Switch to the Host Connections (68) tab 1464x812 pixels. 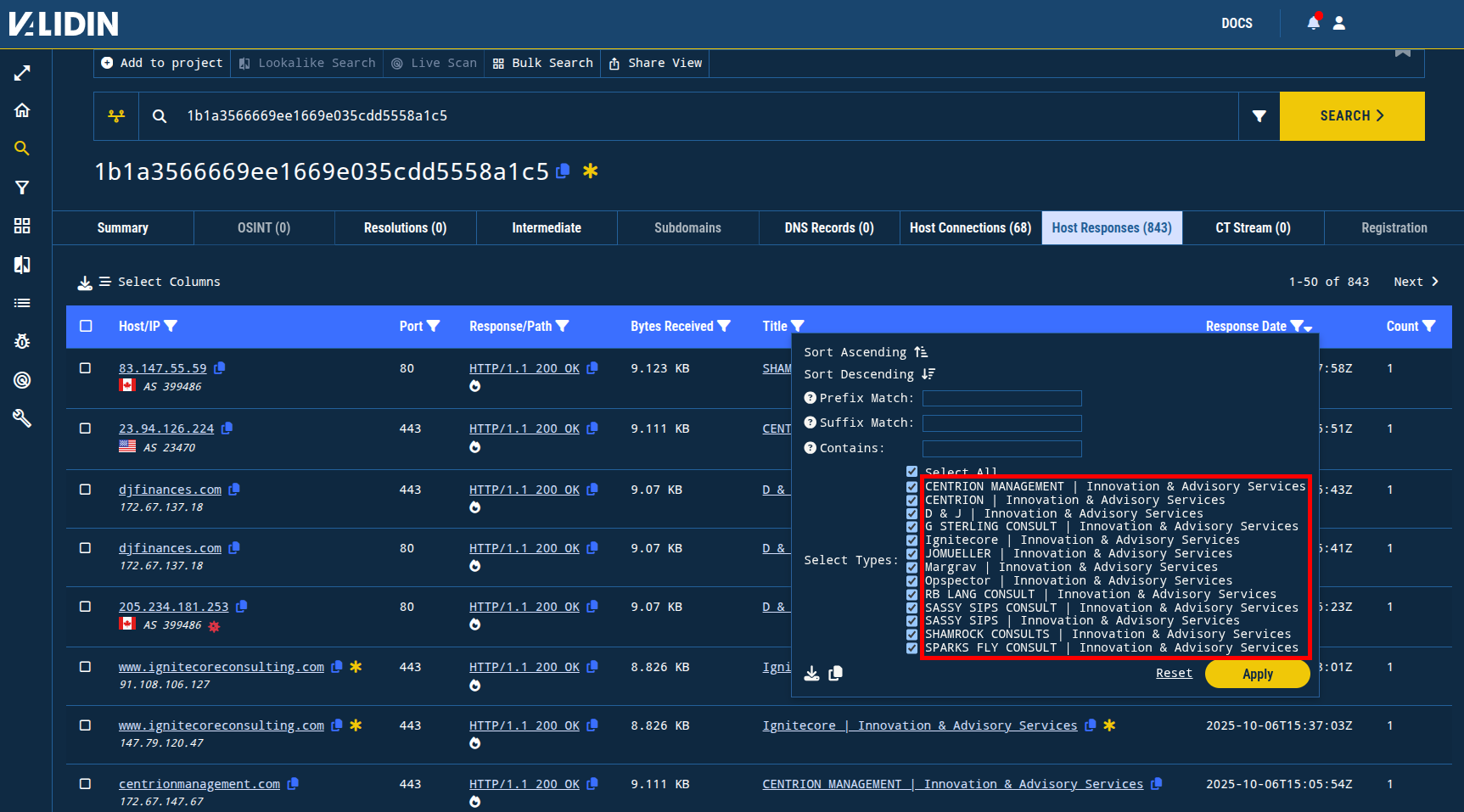[x=970, y=227]
